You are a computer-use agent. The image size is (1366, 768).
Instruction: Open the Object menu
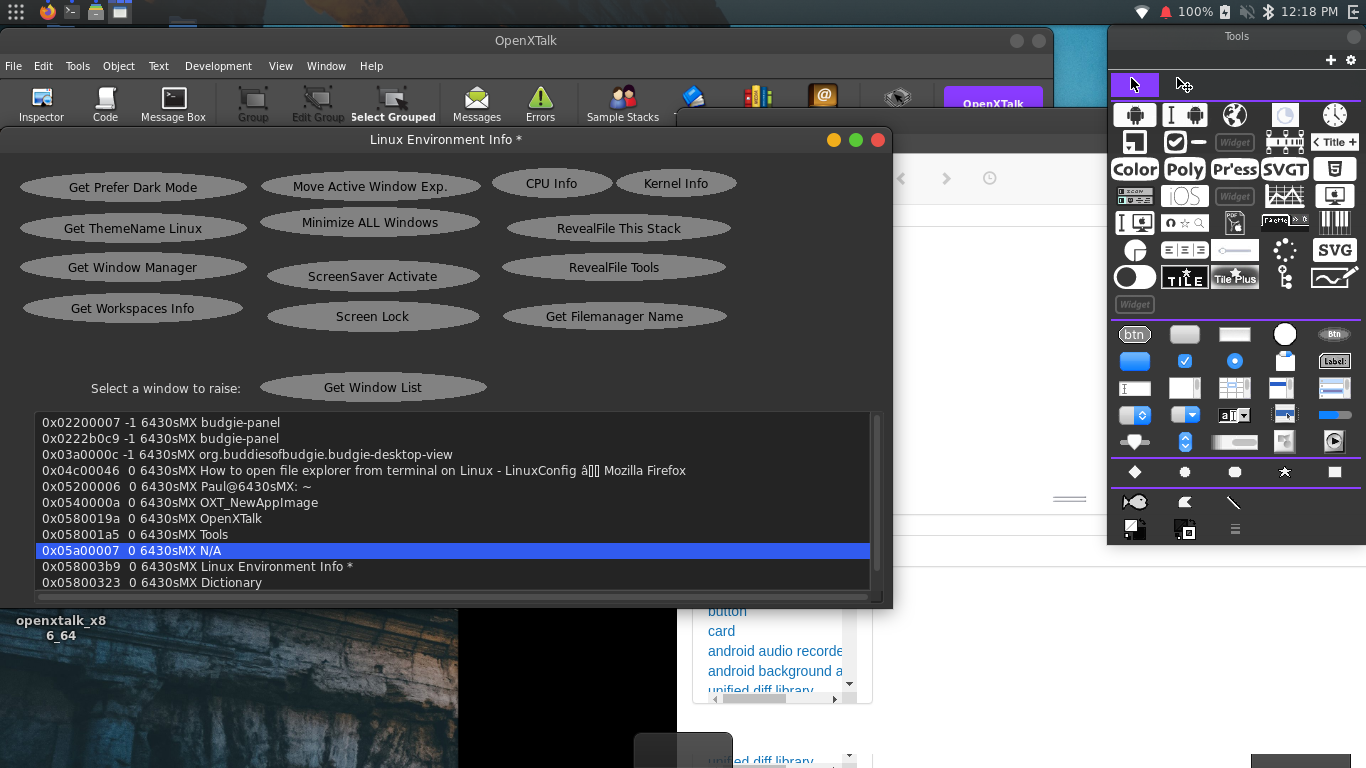[x=118, y=66]
